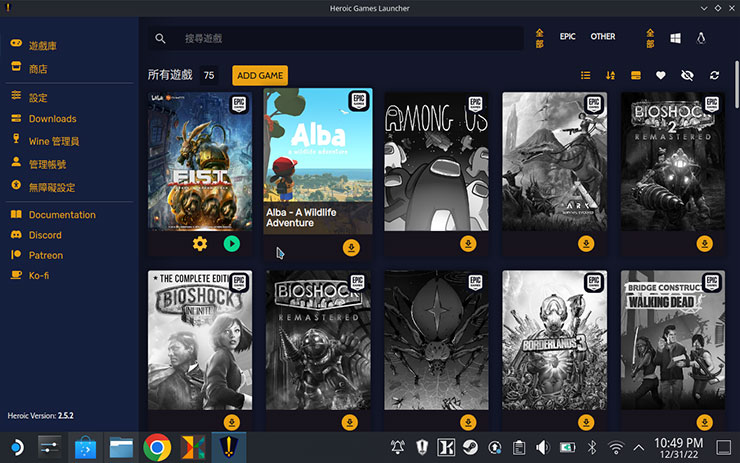The image size is (740, 463).
Task: Open system settings from the taskbar
Action: 50,447
